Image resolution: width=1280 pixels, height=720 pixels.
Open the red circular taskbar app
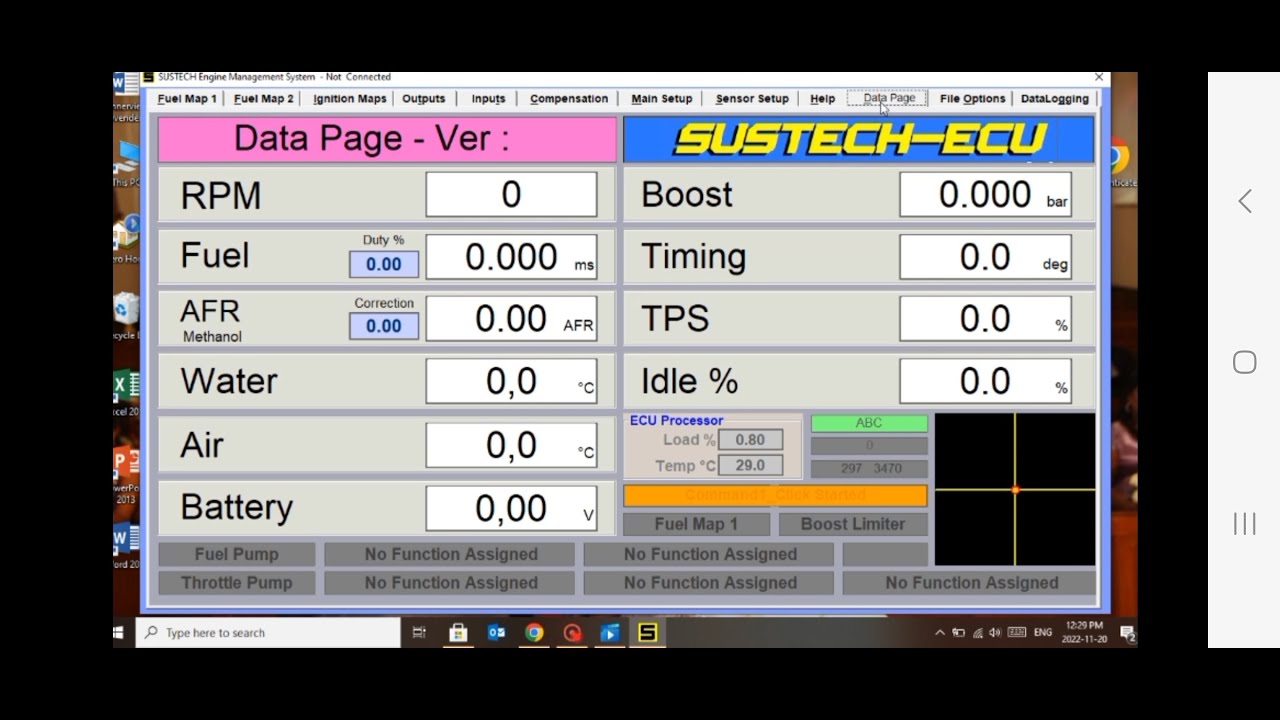click(x=572, y=633)
